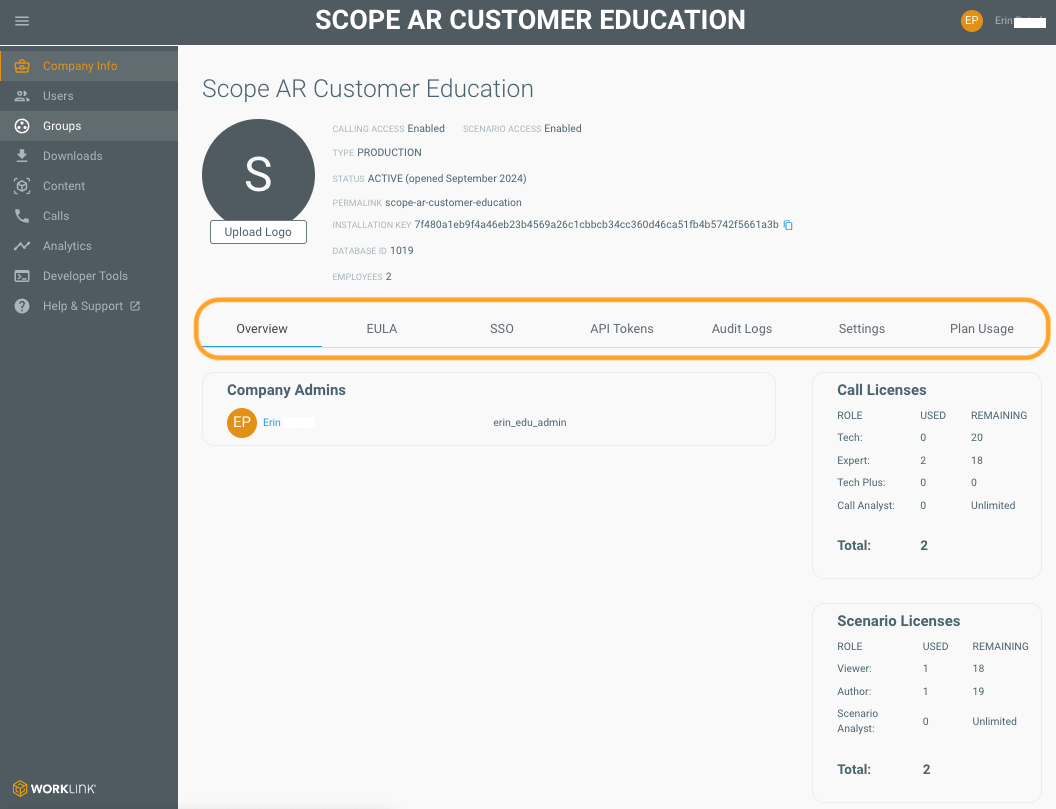Open the SSO tab
The height and width of the screenshot is (809, 1056).
[502, 329]
